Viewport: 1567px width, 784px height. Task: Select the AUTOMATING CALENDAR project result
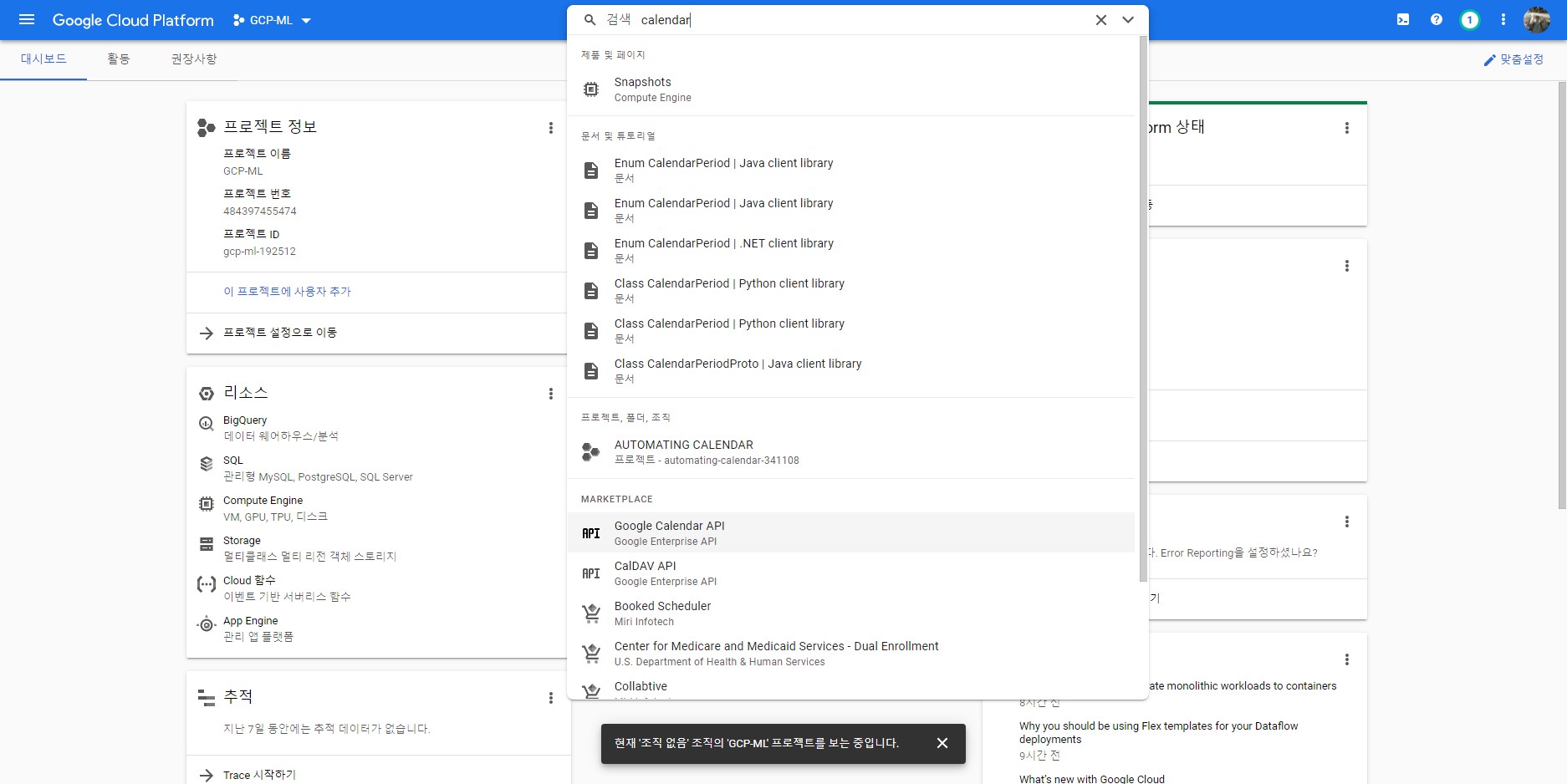pos(851,452)
